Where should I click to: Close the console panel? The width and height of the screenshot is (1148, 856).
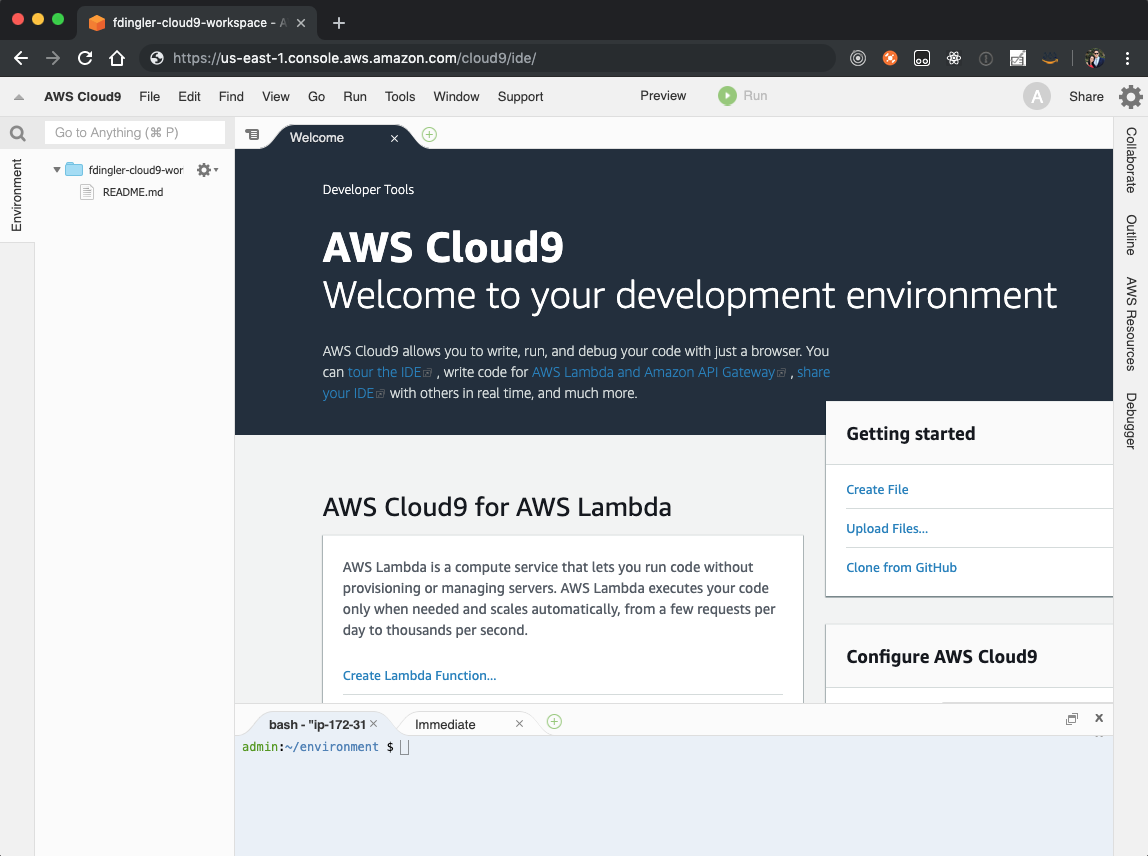[x=1099, y=718]
